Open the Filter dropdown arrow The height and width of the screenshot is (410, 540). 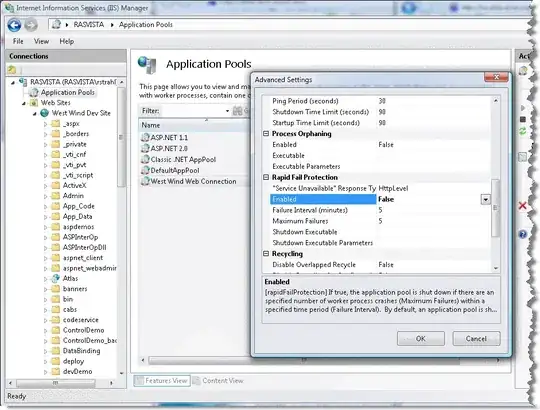click(227, 111)
